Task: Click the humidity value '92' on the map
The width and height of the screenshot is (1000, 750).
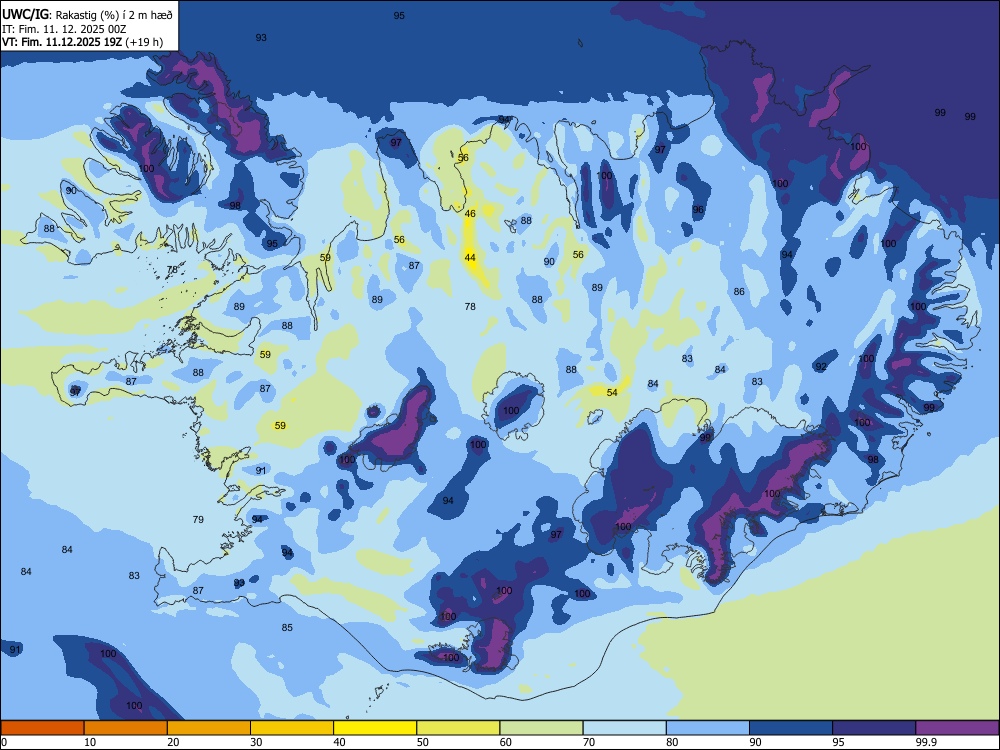Action: click(x=821, y=367)
